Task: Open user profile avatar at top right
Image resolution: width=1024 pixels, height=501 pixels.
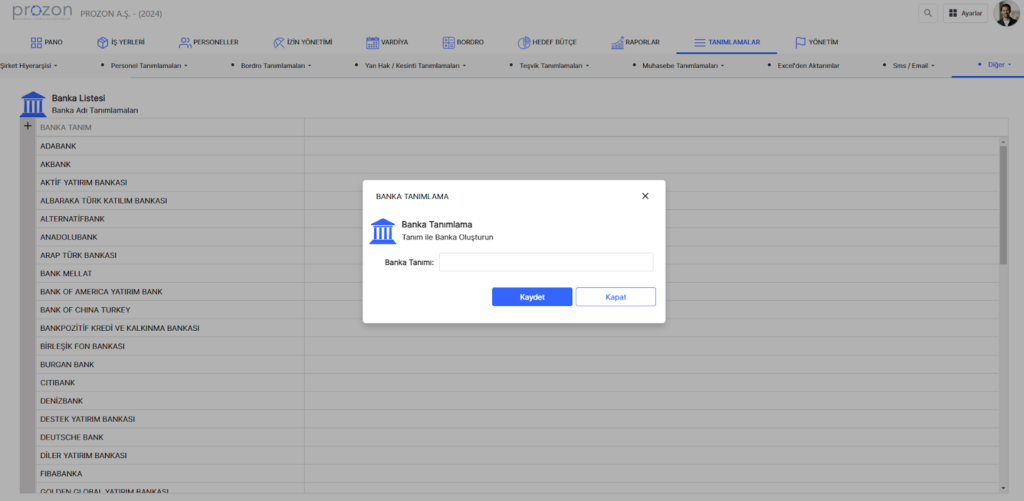Action: pyautogui.click(x=1006, y=13)
